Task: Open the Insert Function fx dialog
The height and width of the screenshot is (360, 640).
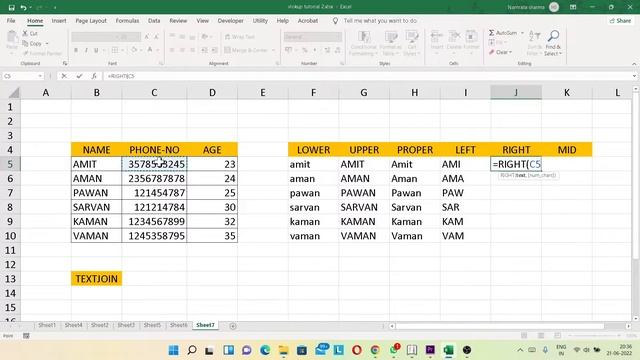Action: pos(94,76)
